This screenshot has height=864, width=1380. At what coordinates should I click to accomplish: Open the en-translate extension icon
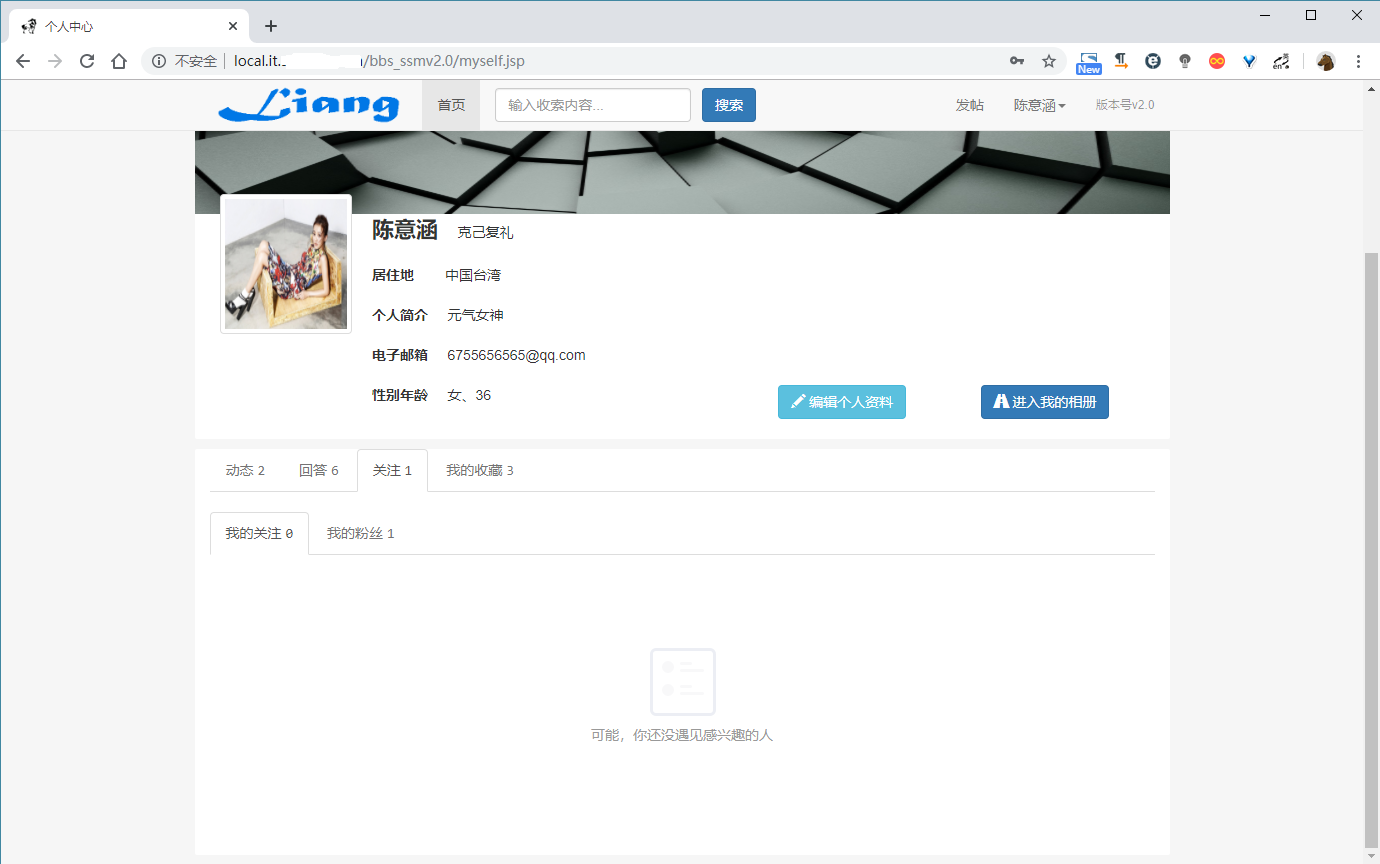(x=1281, y=61)
